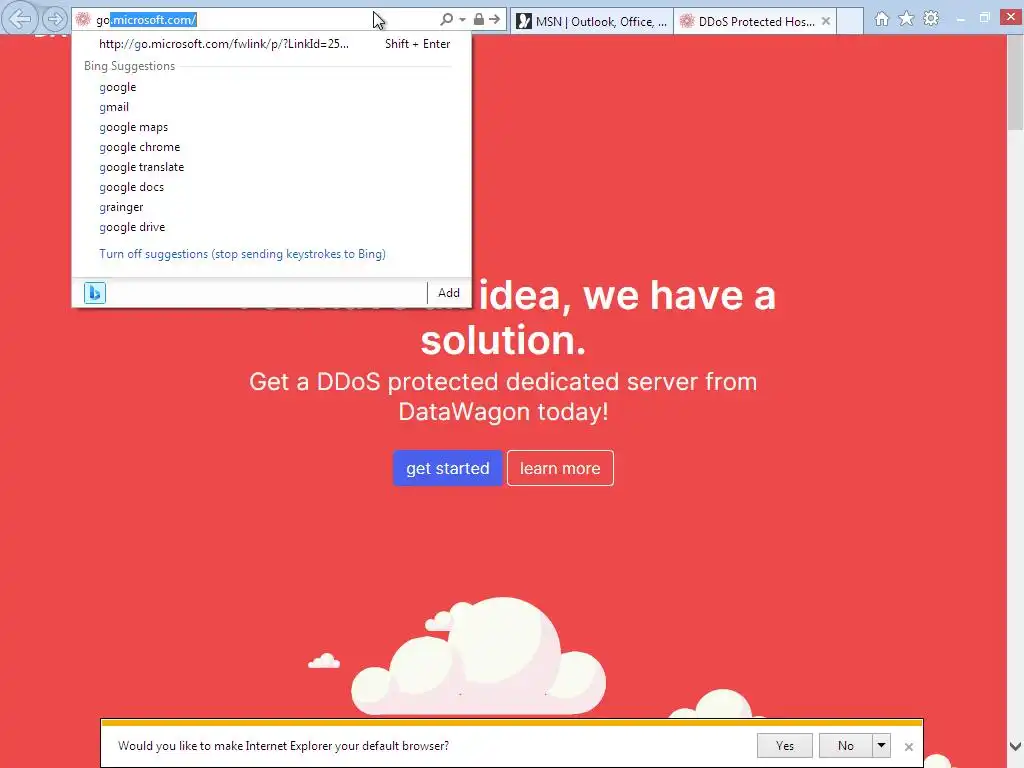Select the 'grainger' suggestion
The width and height of the screenshot is (1024, 768).
pyautogui.click(x=271, y=207)
